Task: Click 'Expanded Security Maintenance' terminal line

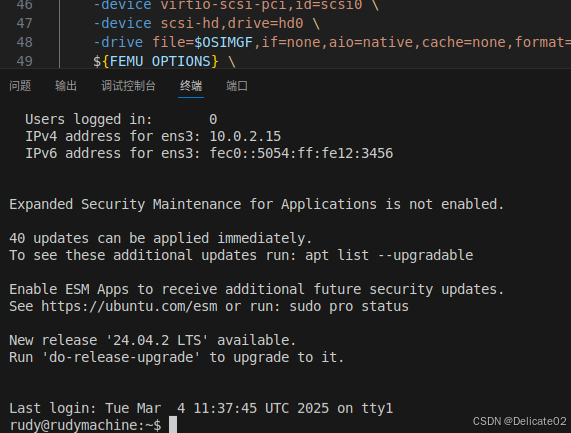Action: coord(257,204)
